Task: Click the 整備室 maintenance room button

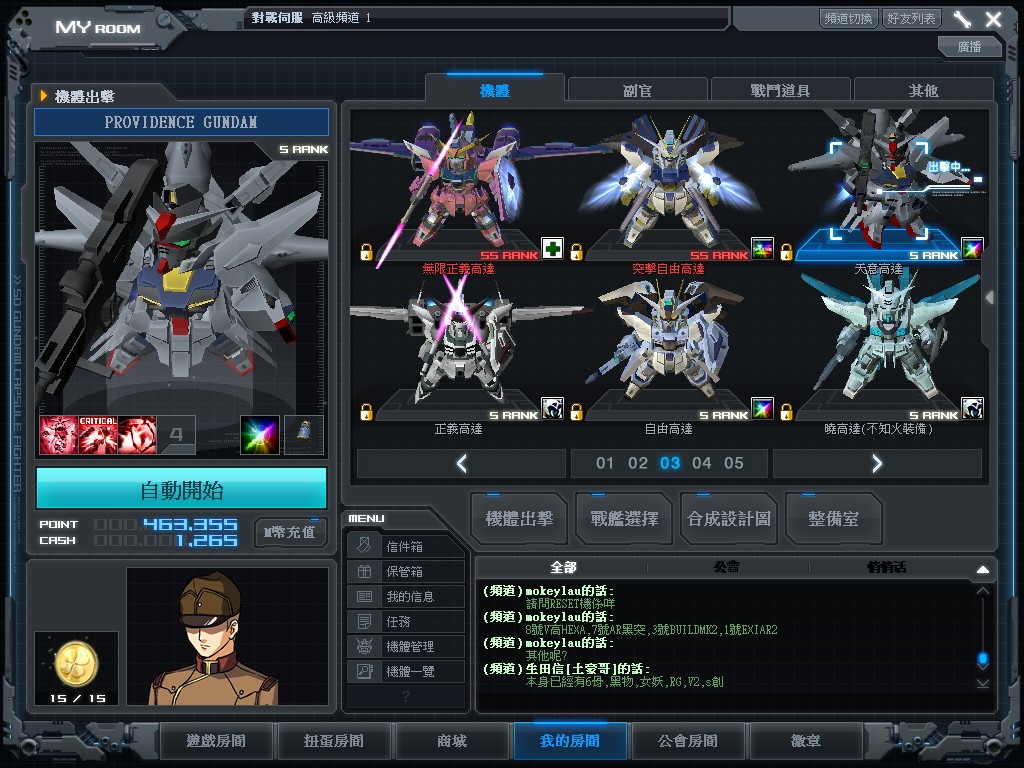Action: tap(833, 519)
